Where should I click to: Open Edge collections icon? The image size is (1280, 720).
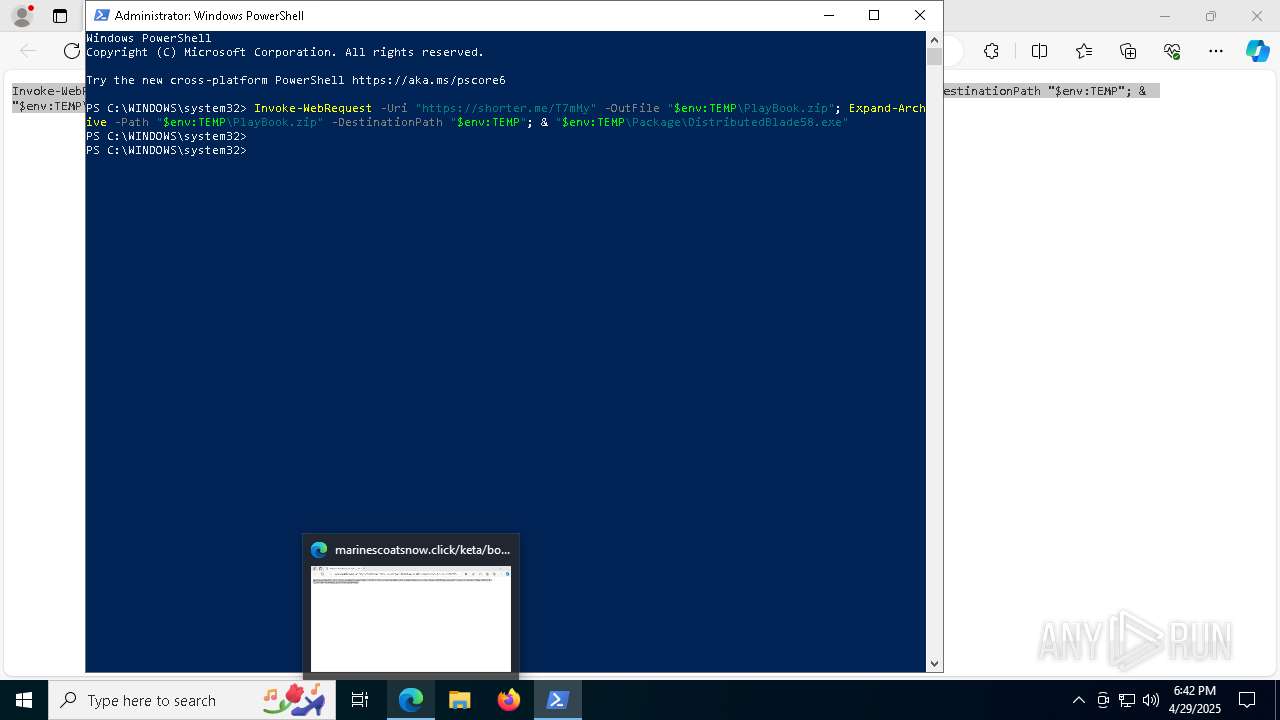pyautogui.click(x=1128, y=51)
